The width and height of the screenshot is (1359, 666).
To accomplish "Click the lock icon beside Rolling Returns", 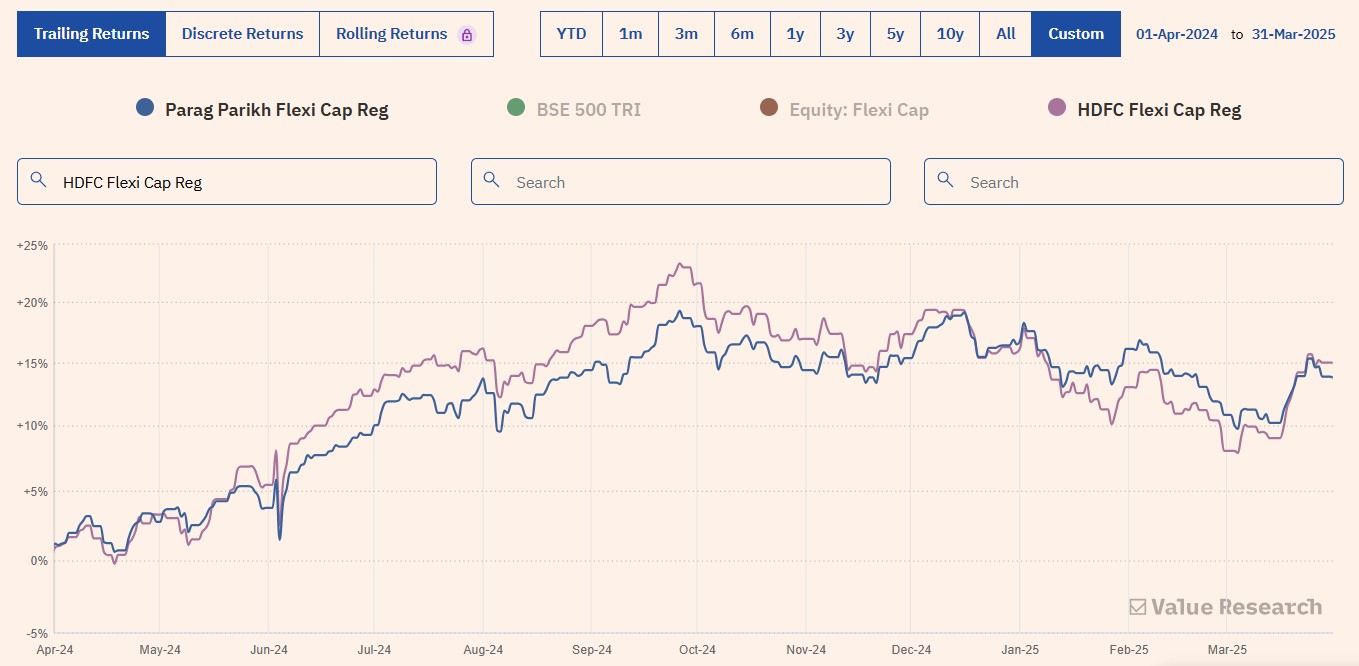I will (x=466, y=35).
